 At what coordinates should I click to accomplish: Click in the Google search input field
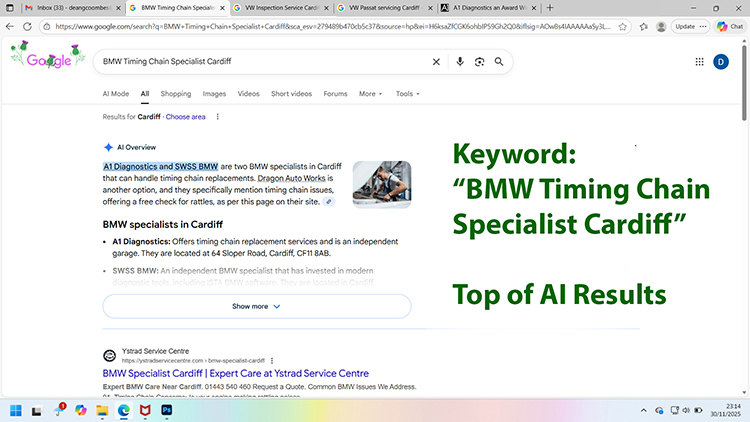coord(260,62)
